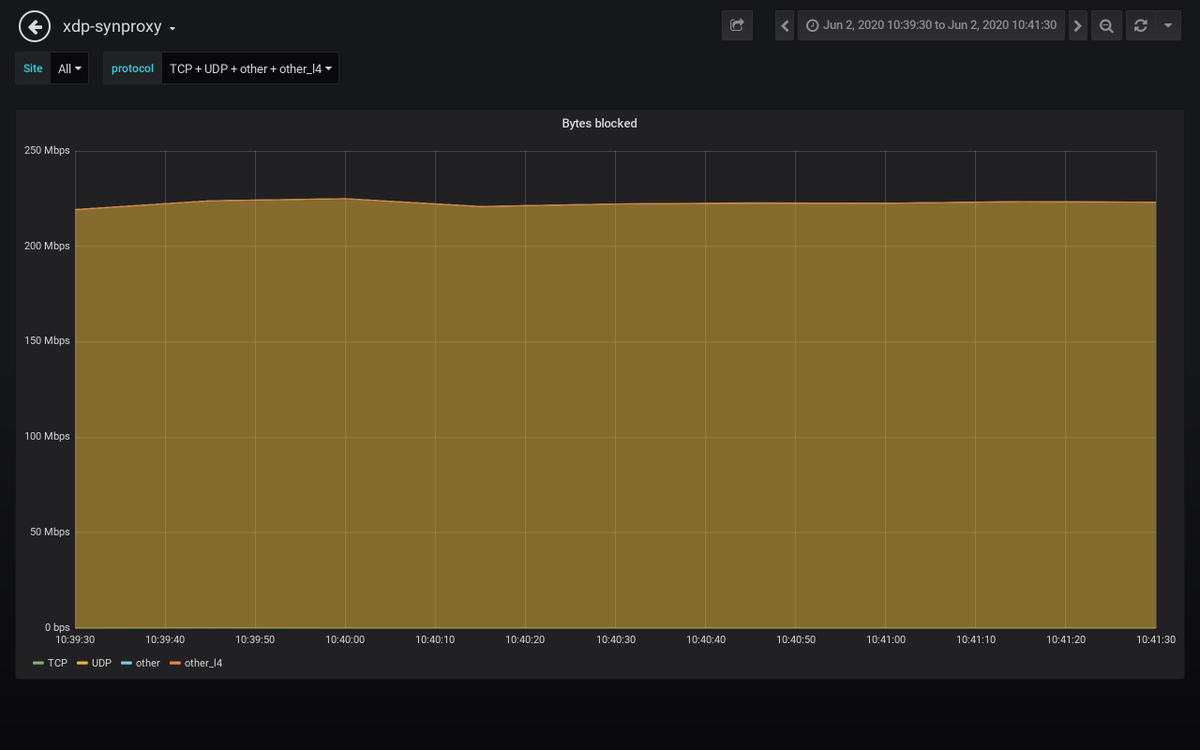Isolate the other_l4 series in legend
1200x750 pixels.
coord(203,662)
